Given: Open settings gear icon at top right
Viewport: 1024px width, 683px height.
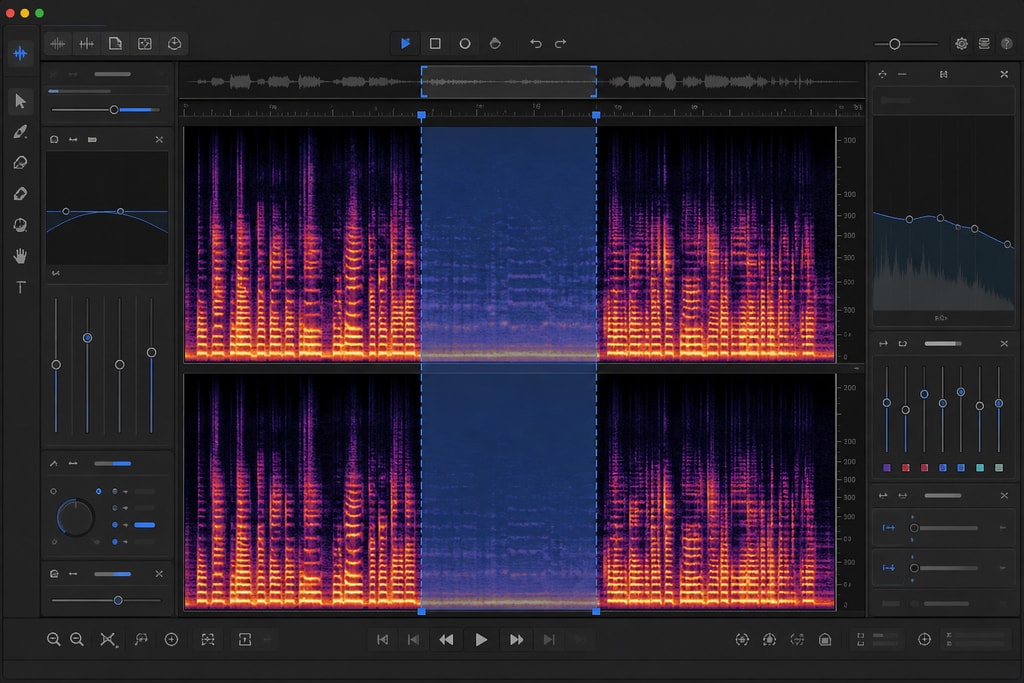Looking at the screenshot, I should pyautogui.click(x=961, y=44).
